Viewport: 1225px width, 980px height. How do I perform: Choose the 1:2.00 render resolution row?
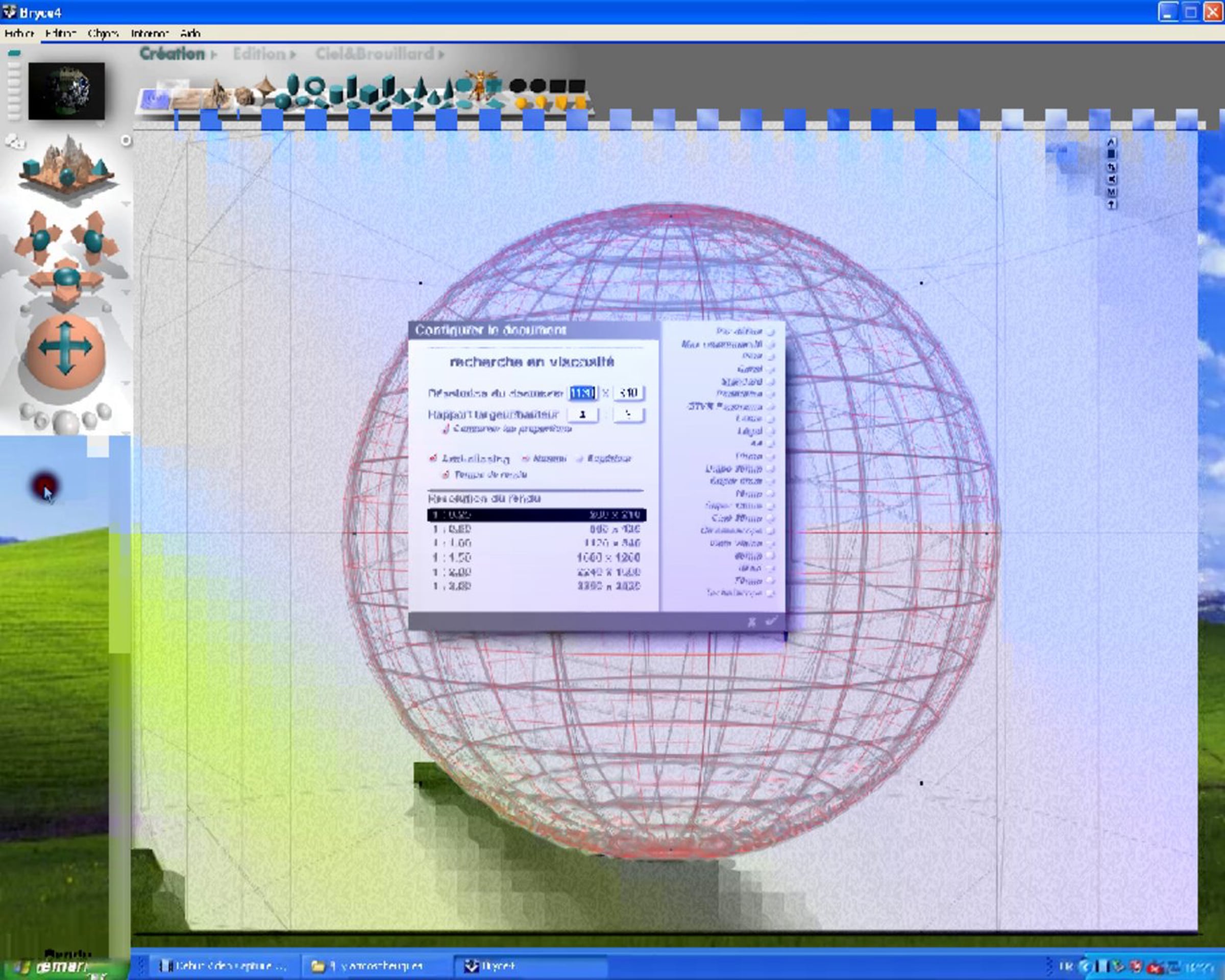(x=536, y=572)
